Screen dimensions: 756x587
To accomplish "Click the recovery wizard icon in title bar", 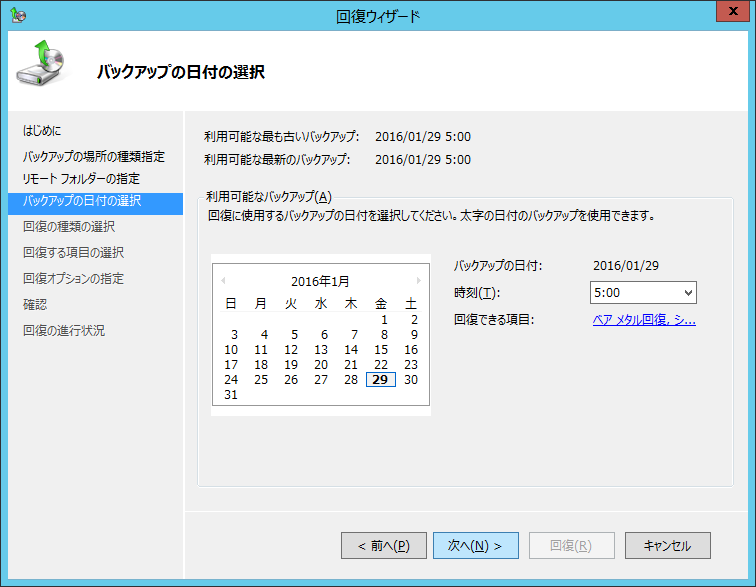I will point(17,14).
